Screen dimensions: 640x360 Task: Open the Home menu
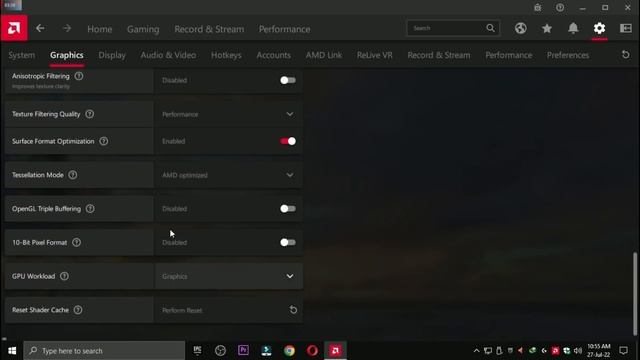[100, 29]
